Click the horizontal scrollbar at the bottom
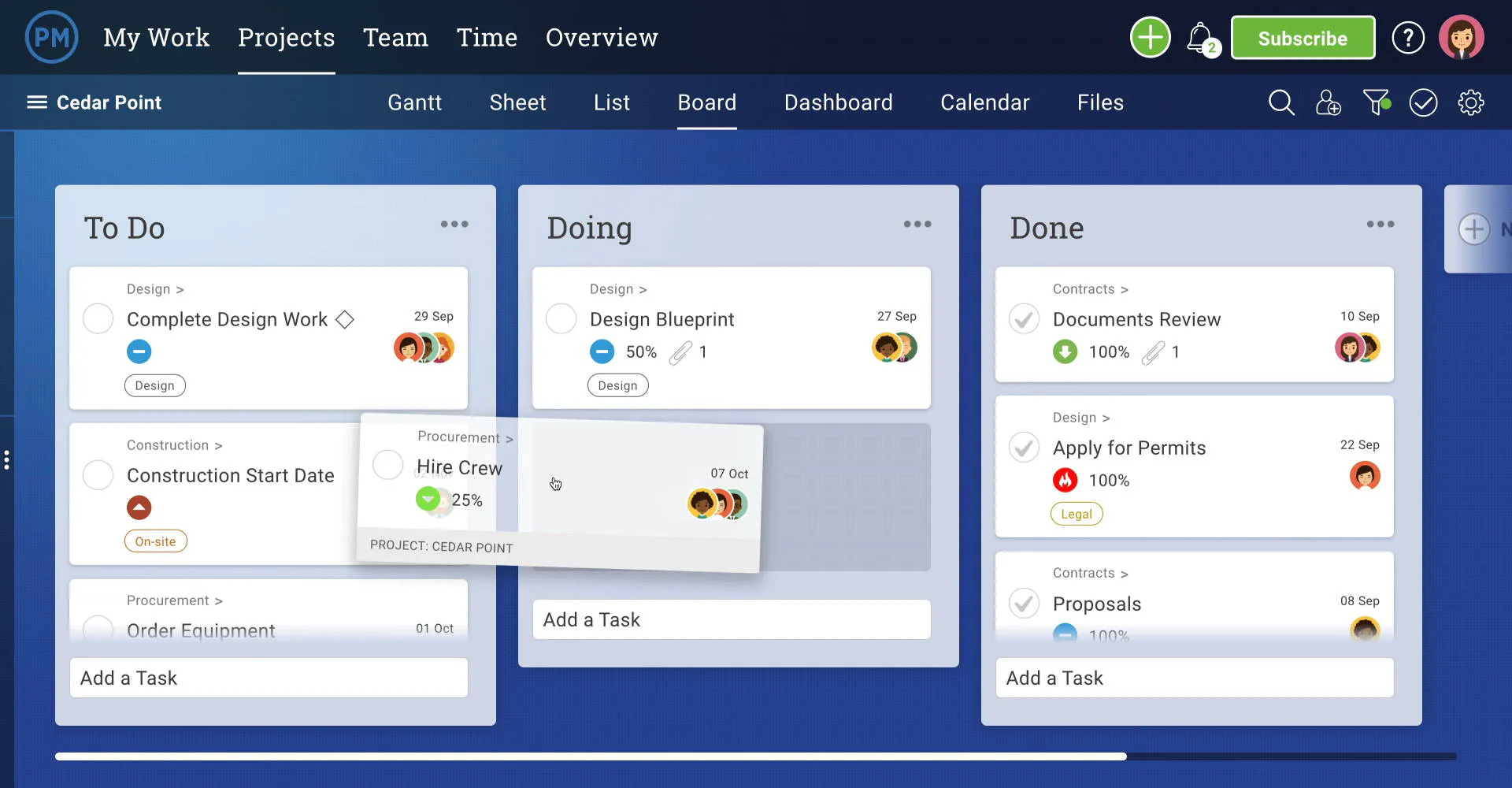 pyautogui.click(x=591, y=756)
